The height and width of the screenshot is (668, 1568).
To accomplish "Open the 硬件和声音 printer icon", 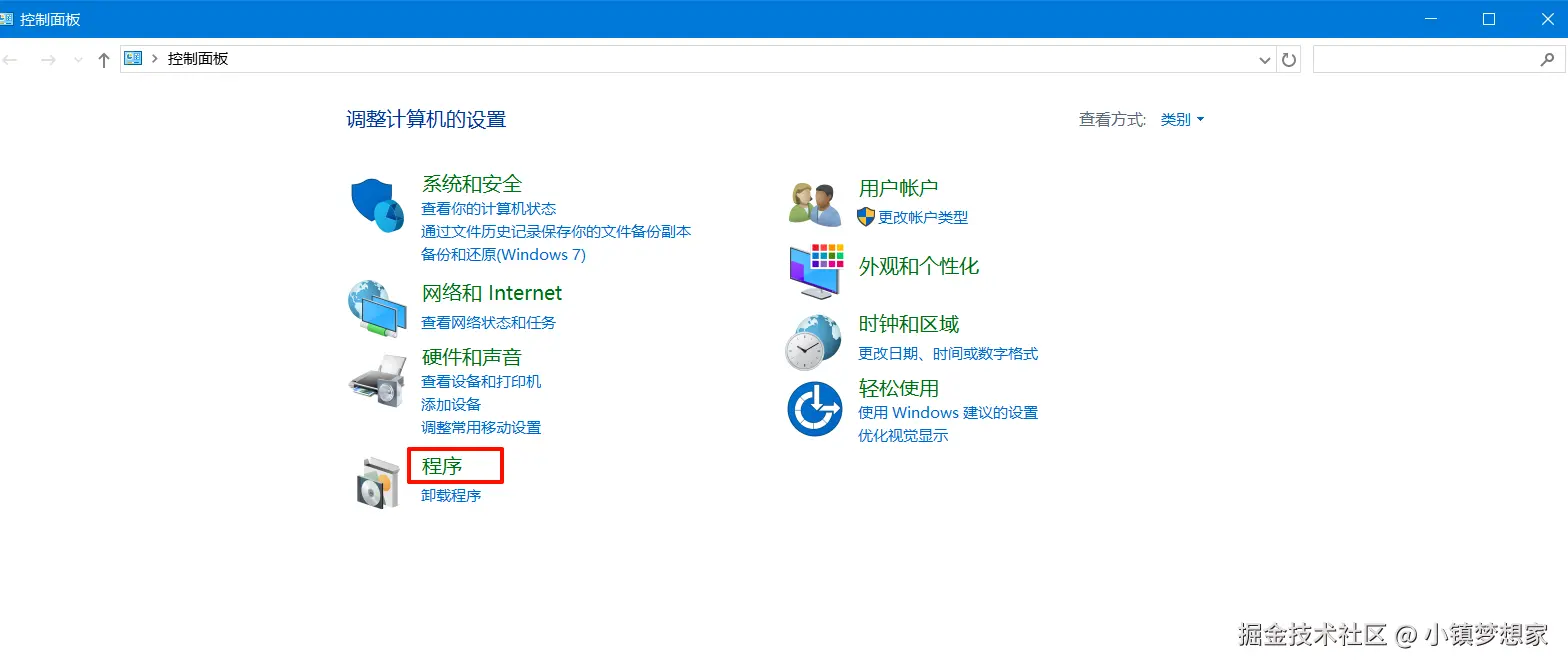I will coord(377,381).
